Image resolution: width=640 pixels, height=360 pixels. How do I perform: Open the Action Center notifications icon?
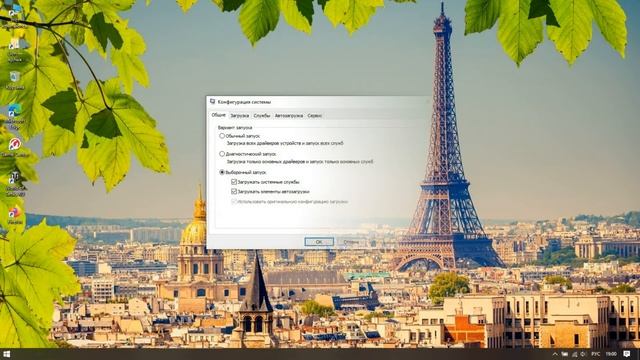tap(627, 354)
